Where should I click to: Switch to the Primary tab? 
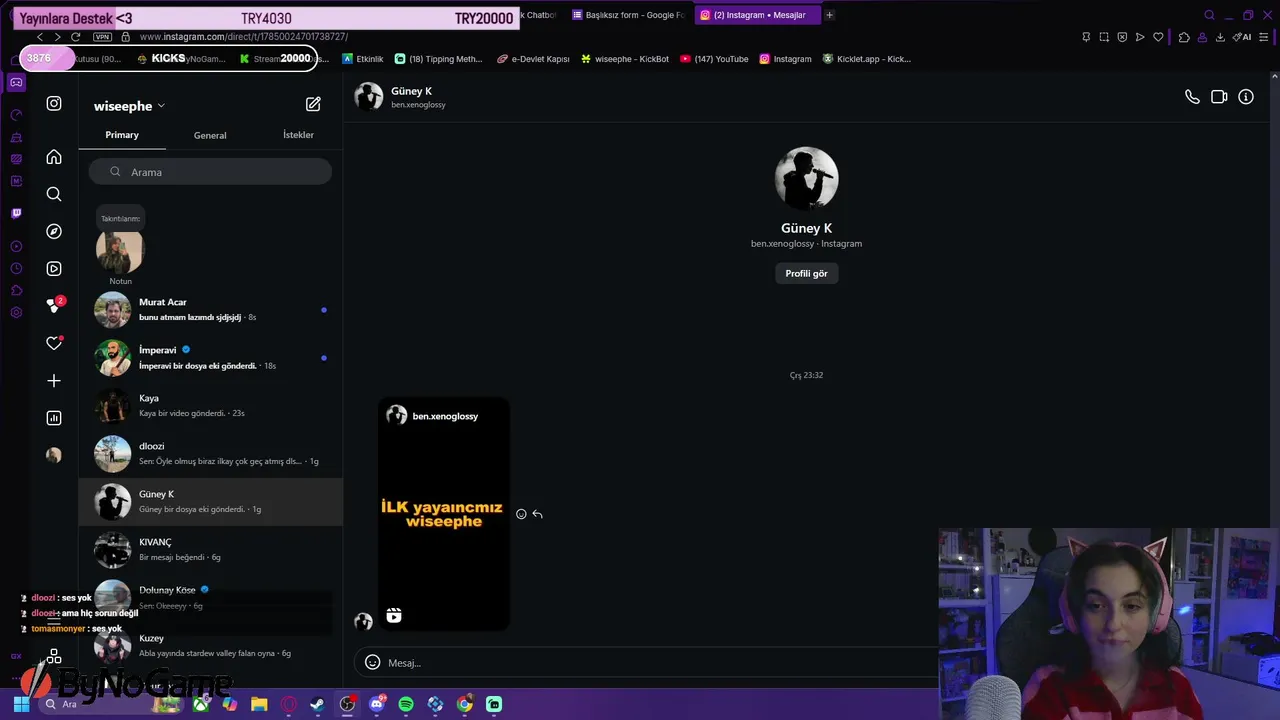pos(122,135)
